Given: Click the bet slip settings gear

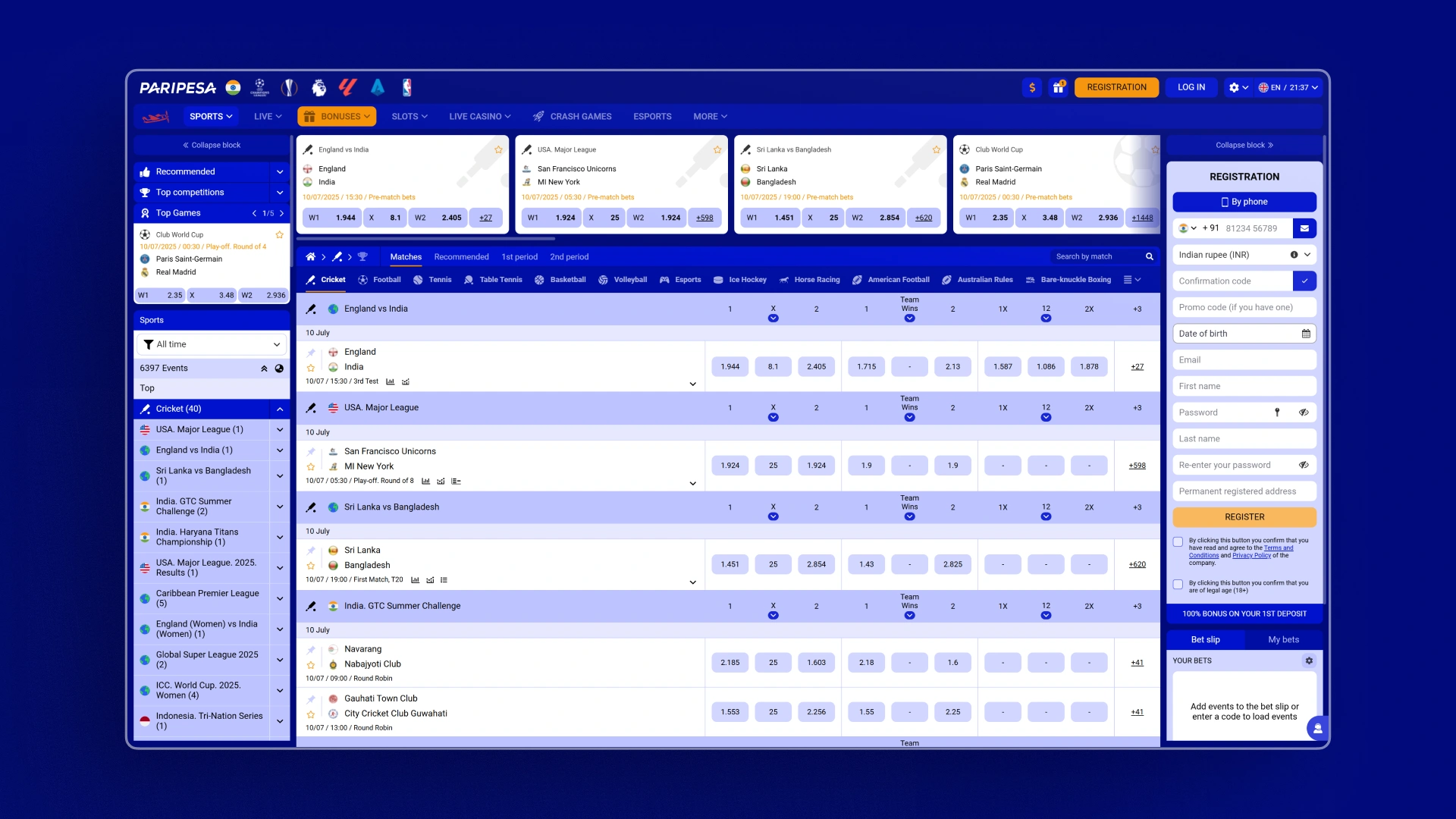Looking at the screenshot, I should (1309, 661).
